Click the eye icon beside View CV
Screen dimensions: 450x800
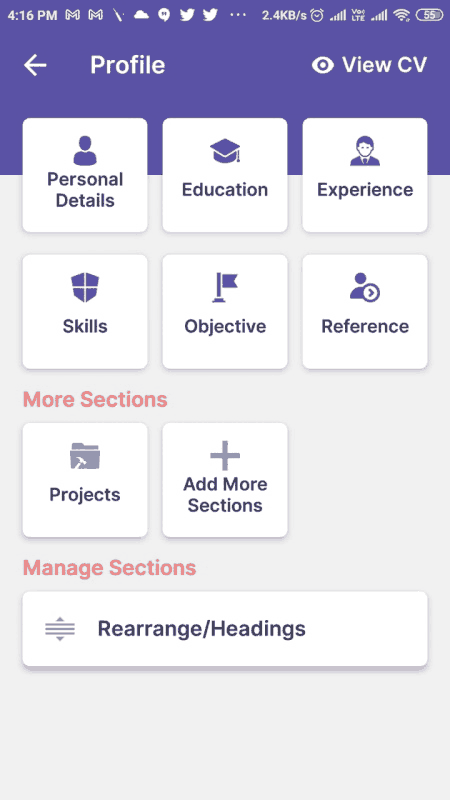322,65
